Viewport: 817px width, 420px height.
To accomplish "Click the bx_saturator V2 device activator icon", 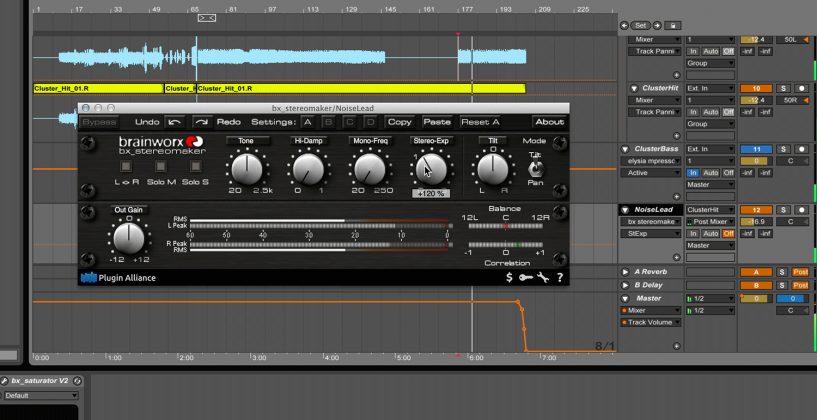I will pos(4,381).
